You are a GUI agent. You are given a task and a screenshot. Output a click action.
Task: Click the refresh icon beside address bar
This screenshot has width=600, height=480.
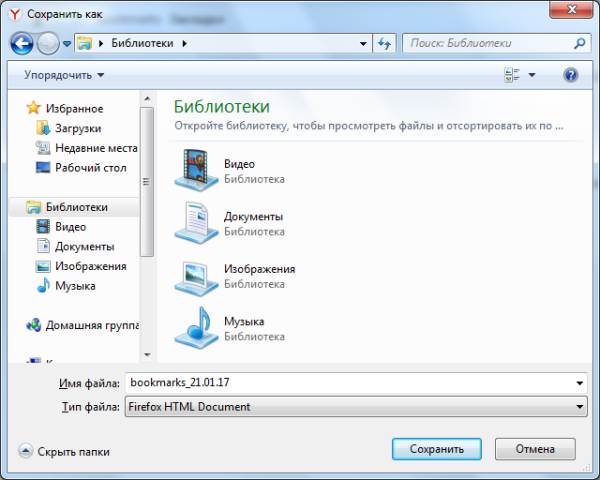384,44
